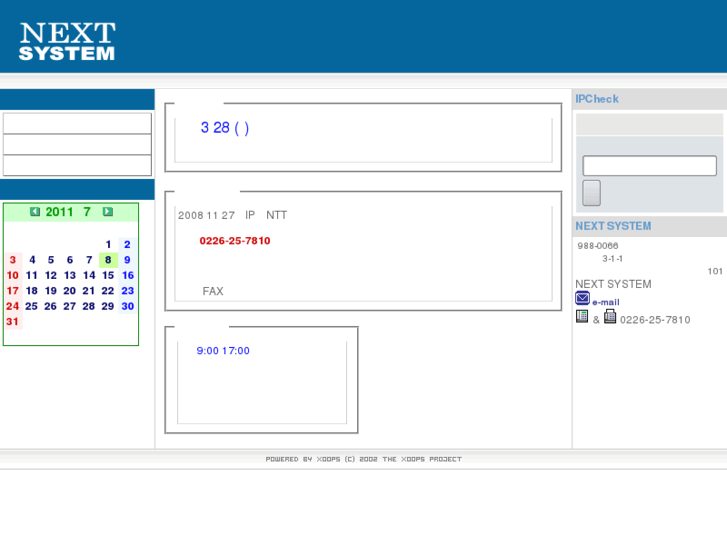Click the 2011 year label in calendar
The width and height of the screenshot is (727, 545).
click(x=59, y=212)
